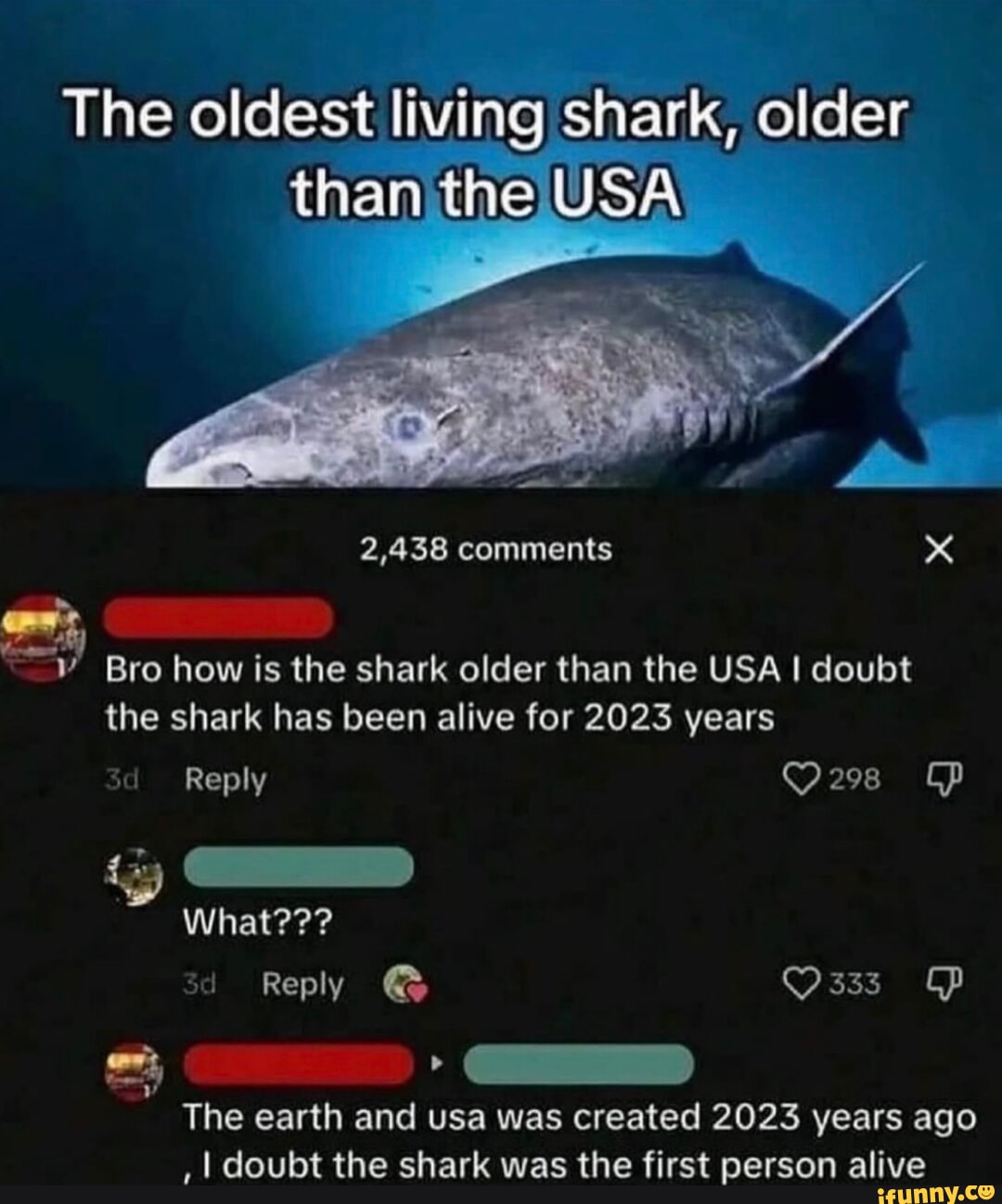Open the red redacted username on first comment
The width and height of the screenshot is (1002, 1204).
pyautogui.click(x=219, y=618)
